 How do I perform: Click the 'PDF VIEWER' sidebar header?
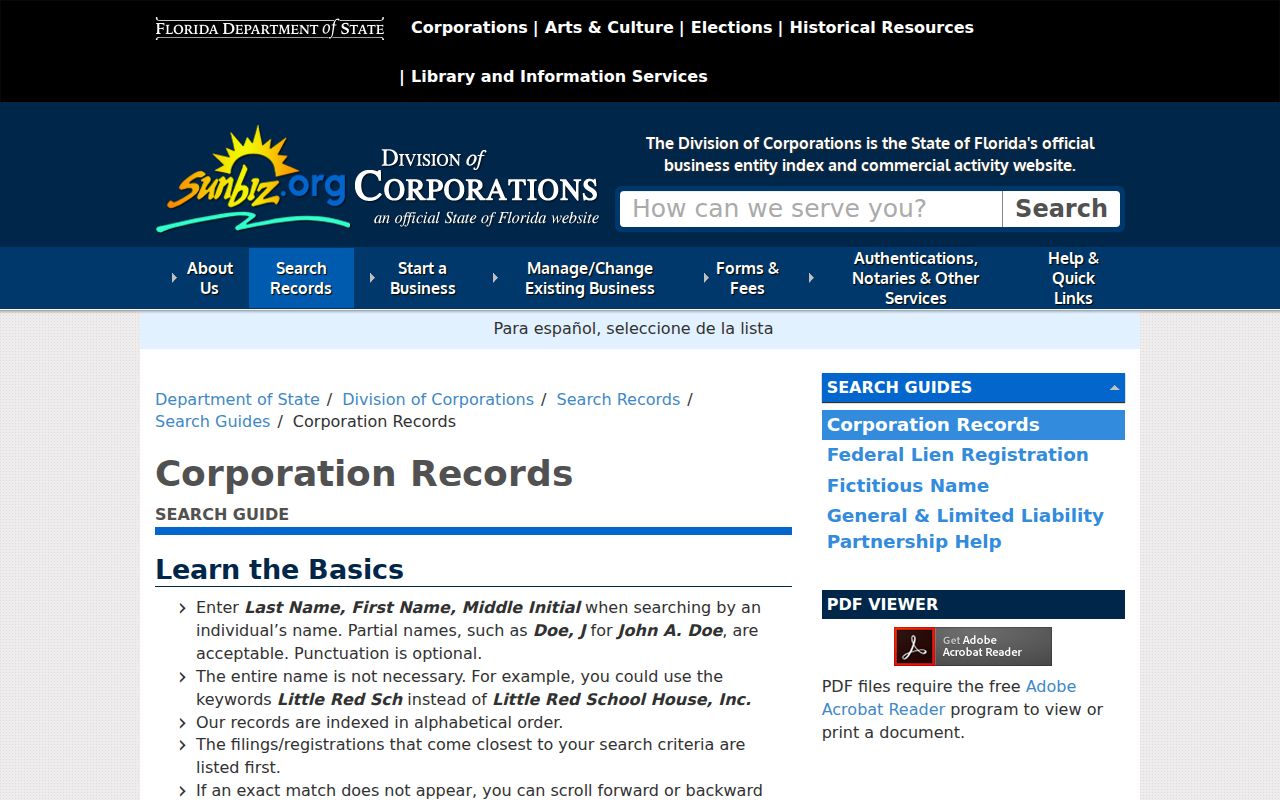click(x=973, y=604)
